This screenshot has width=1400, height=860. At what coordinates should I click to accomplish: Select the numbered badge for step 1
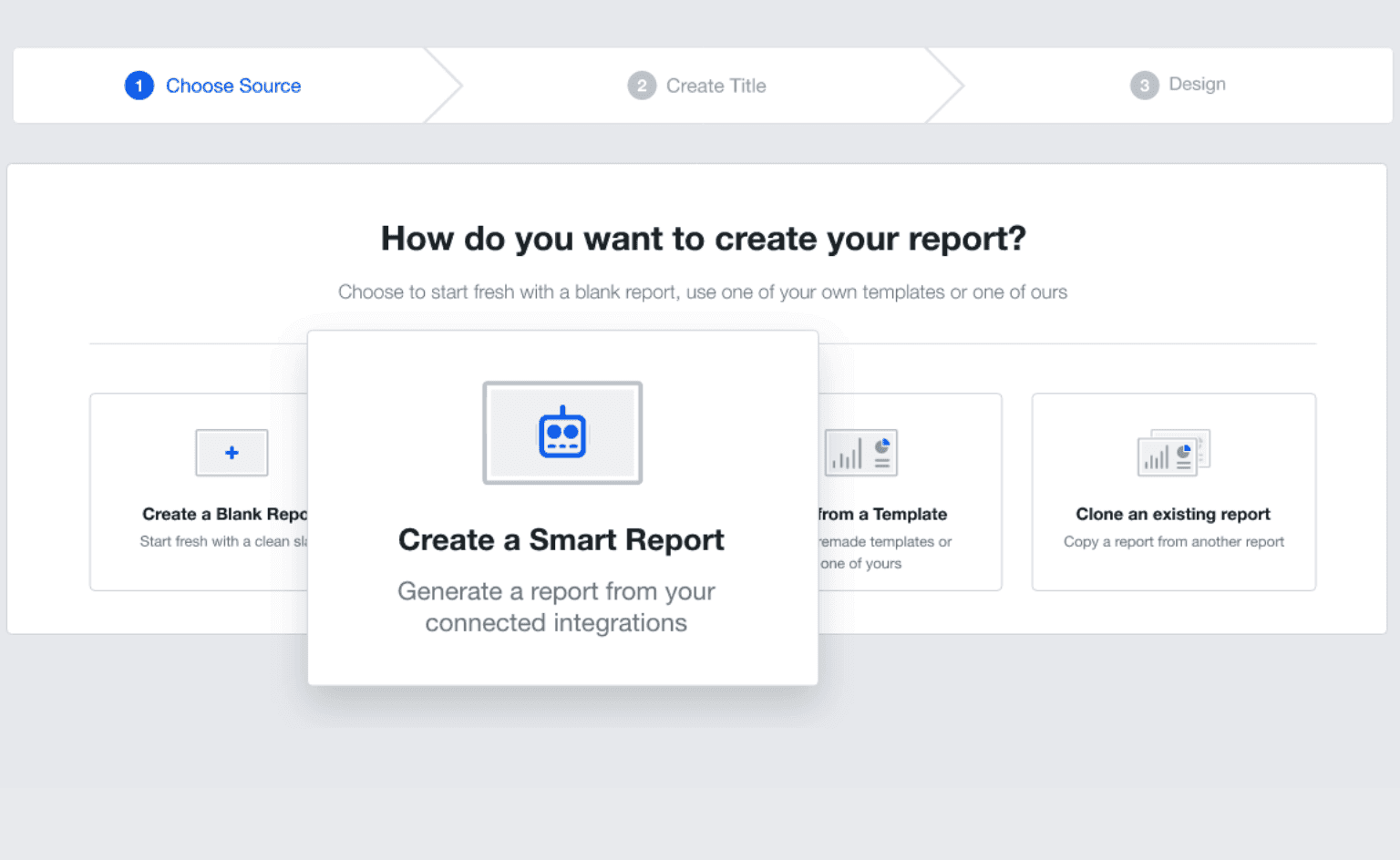[139, 85]
